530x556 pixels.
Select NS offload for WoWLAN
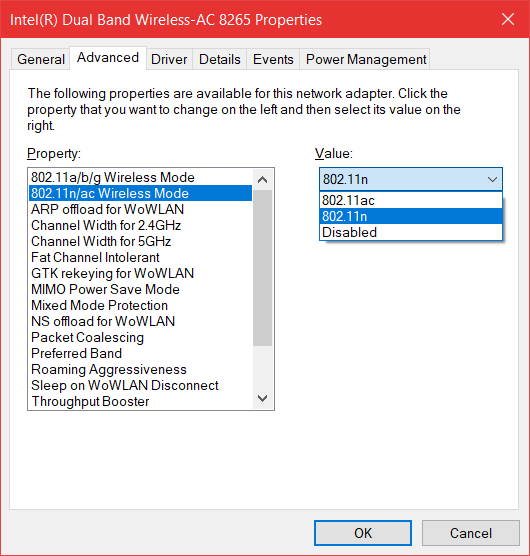coord(140,321)
